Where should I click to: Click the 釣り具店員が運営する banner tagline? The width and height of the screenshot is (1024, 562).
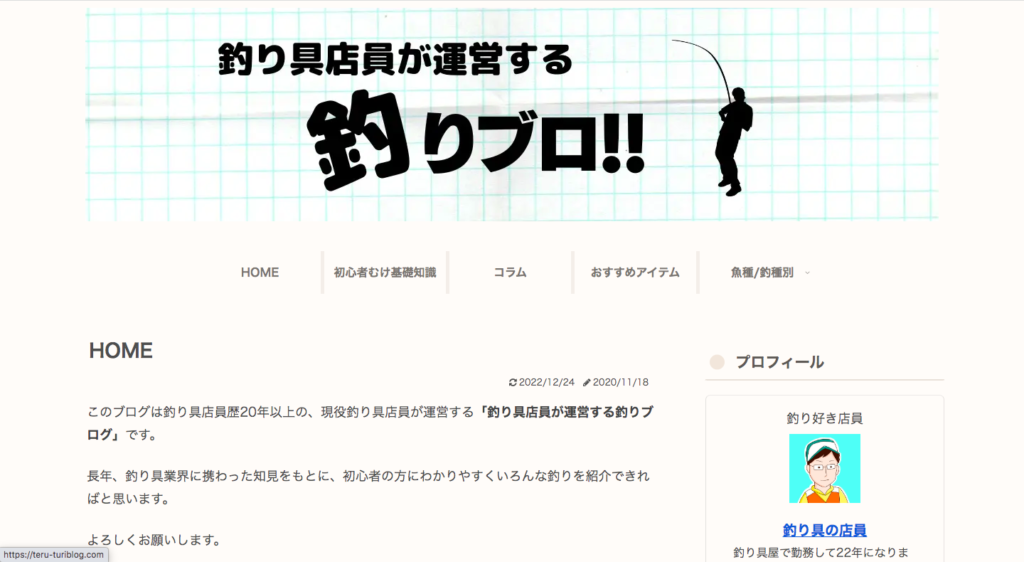pos(395,61)
